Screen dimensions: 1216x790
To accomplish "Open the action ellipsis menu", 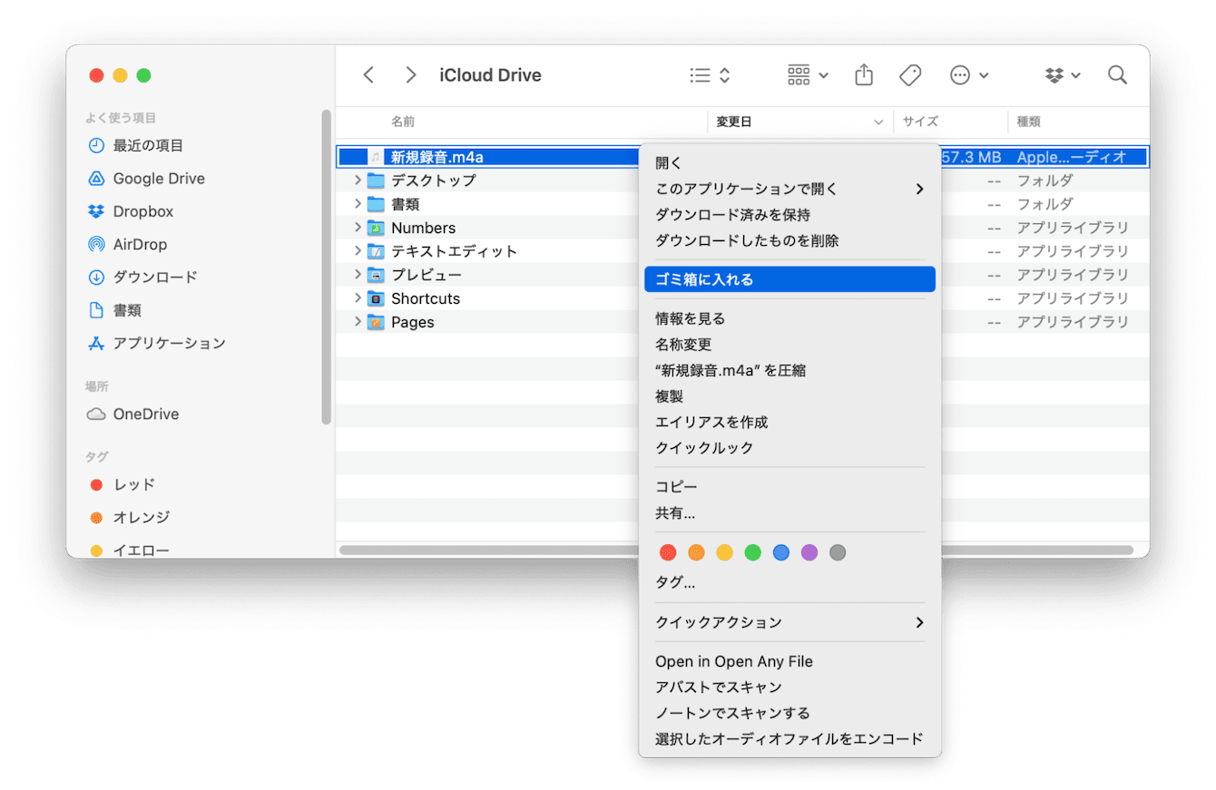I will tap(969, 75).
